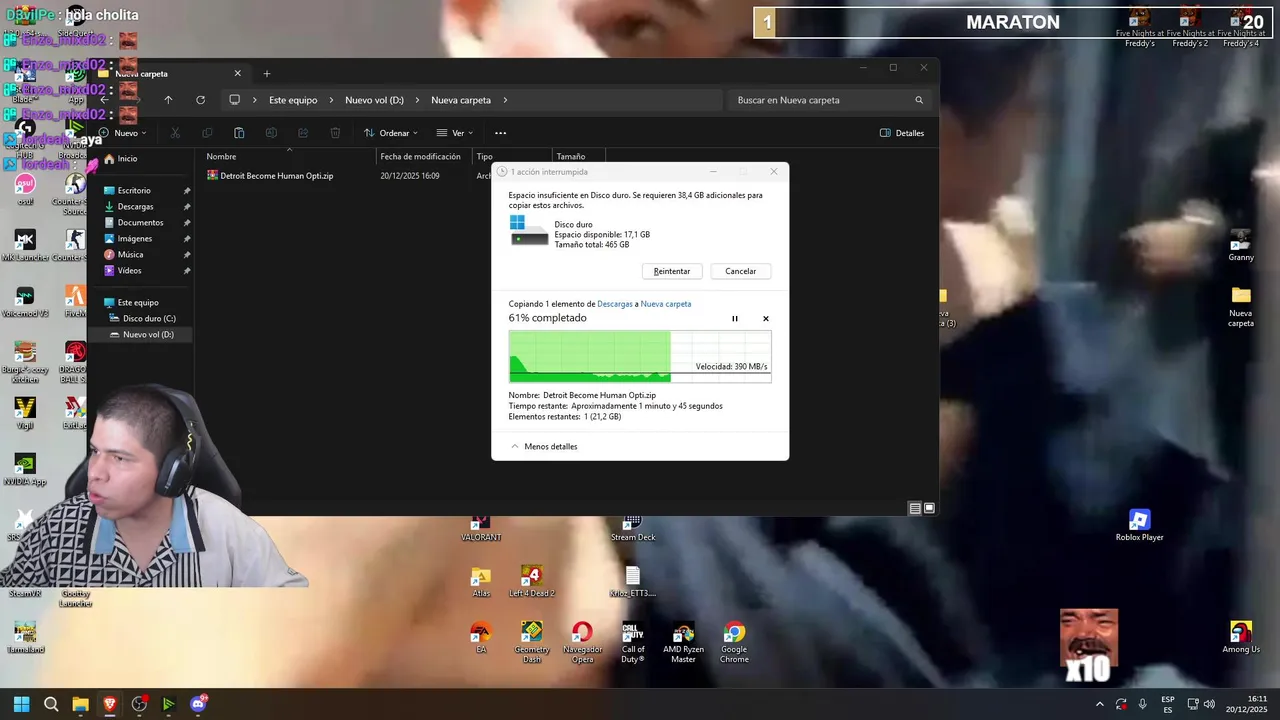The height and width of the screenshot is (720, 1280).
Task: Pause the file copy operation
Action: pos(735,319)
